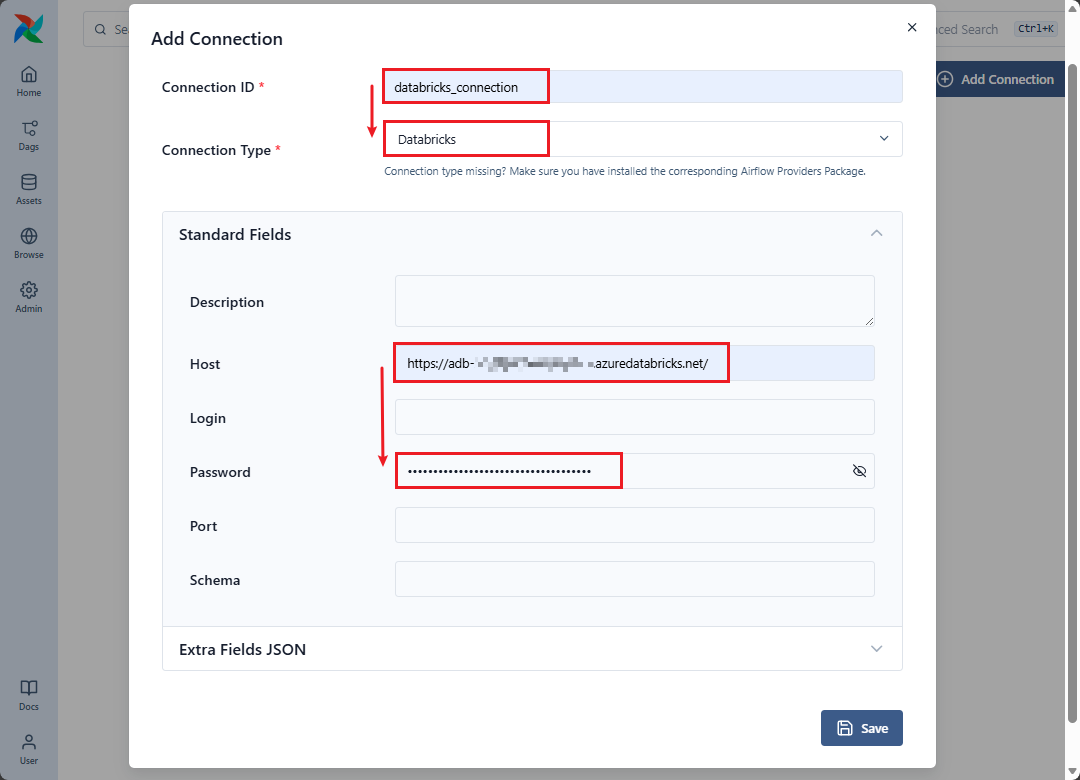Open the Docs book icon

29,694
